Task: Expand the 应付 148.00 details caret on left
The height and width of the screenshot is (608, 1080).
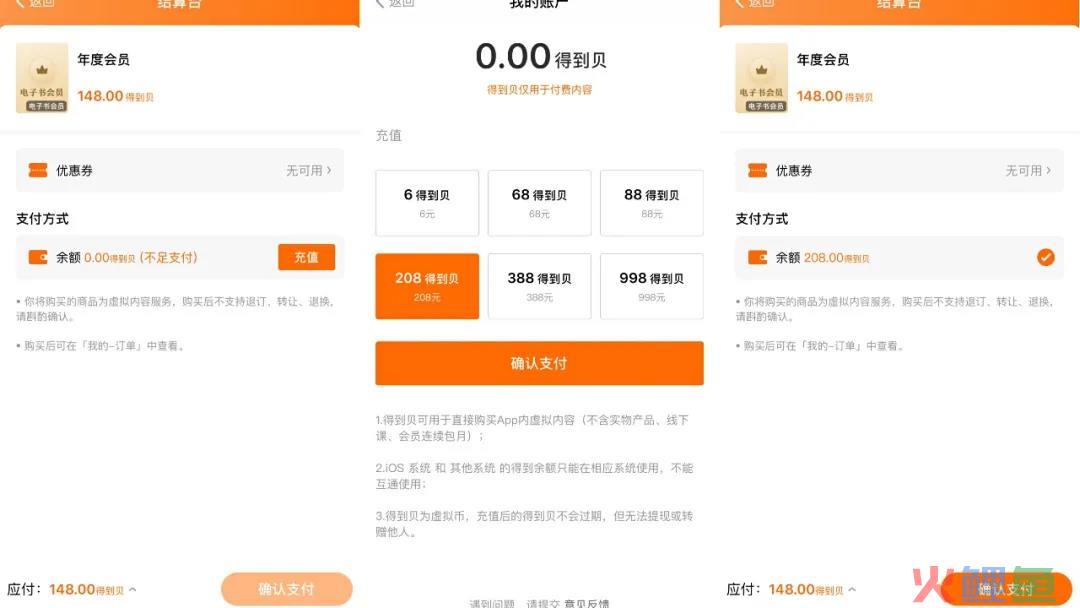Action: pos(133,589)
